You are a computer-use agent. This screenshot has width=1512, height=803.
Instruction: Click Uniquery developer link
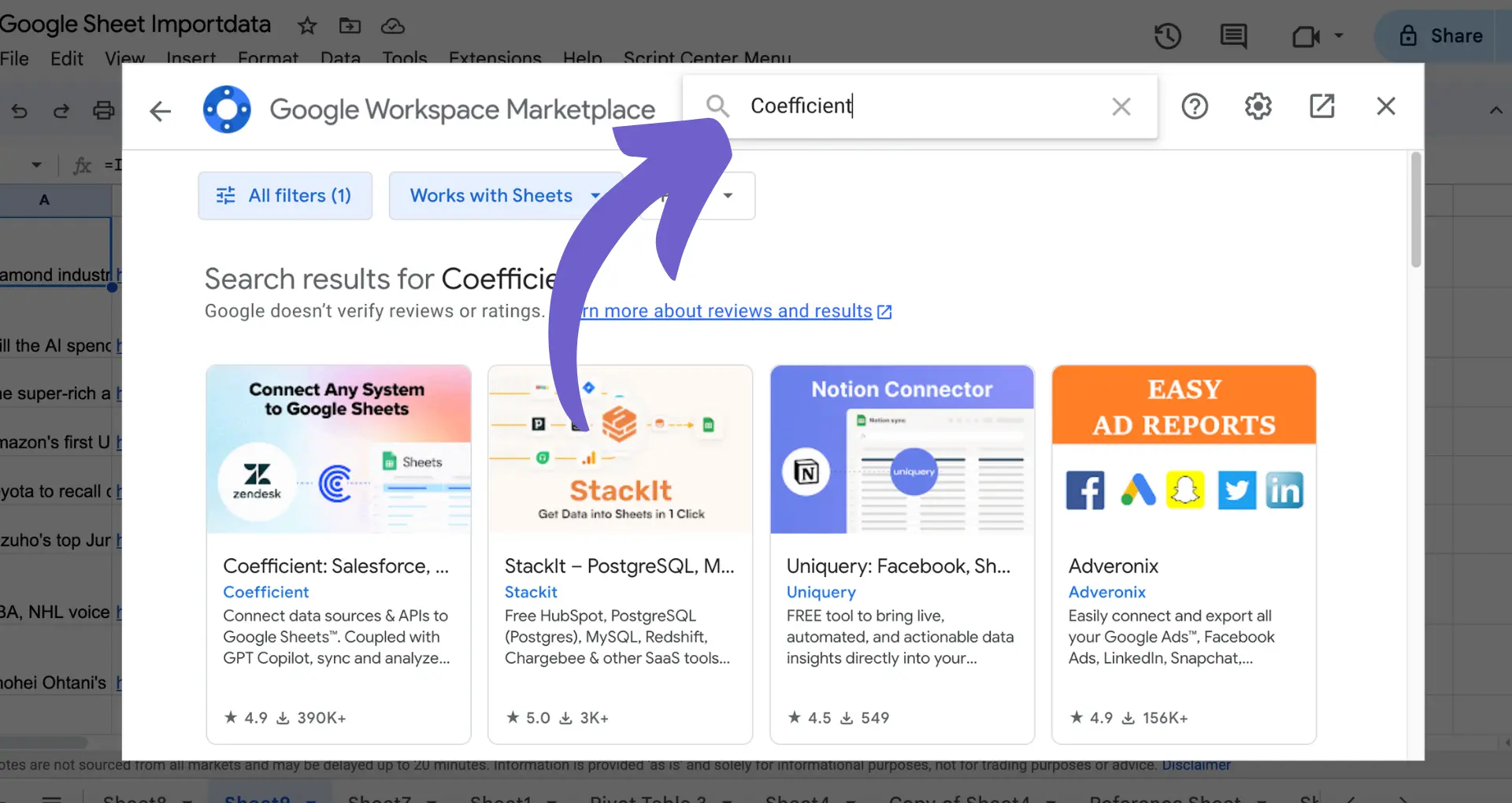pos(821,592)
